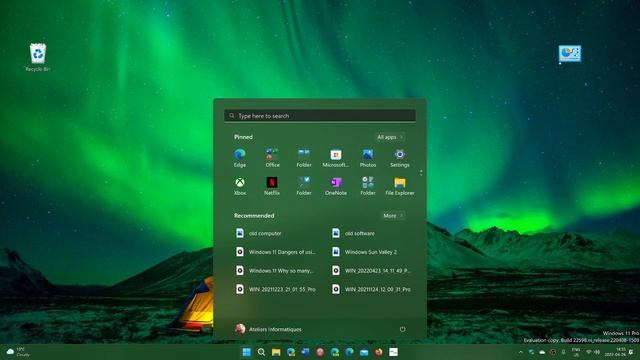Launch Xbox from pinned apps
Image resolution: width=640 pixels, height=360 pixels.
[x=240, y=186]
